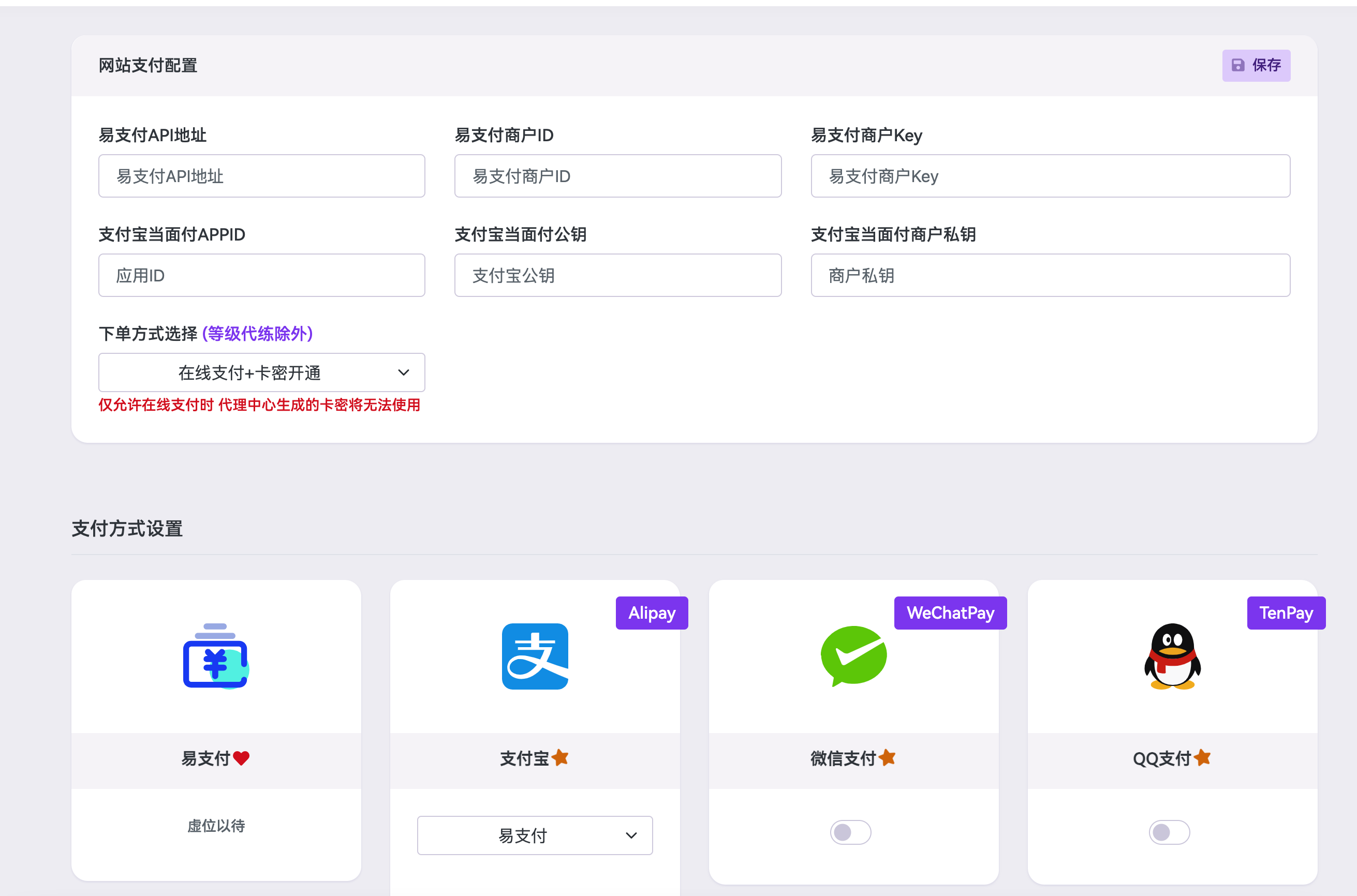Click the QQ penguin logo icon
This screenshot has width=1357, height=896.
1172,656
